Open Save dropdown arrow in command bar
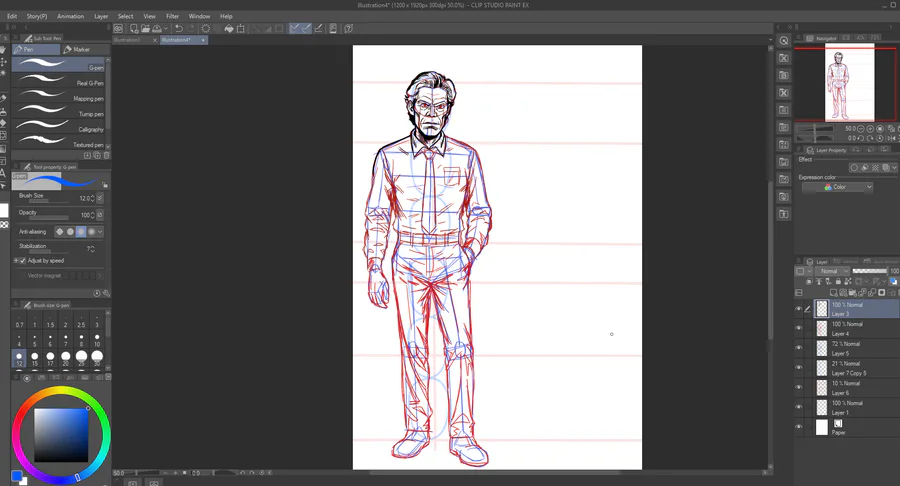 [x=166, y=28]
